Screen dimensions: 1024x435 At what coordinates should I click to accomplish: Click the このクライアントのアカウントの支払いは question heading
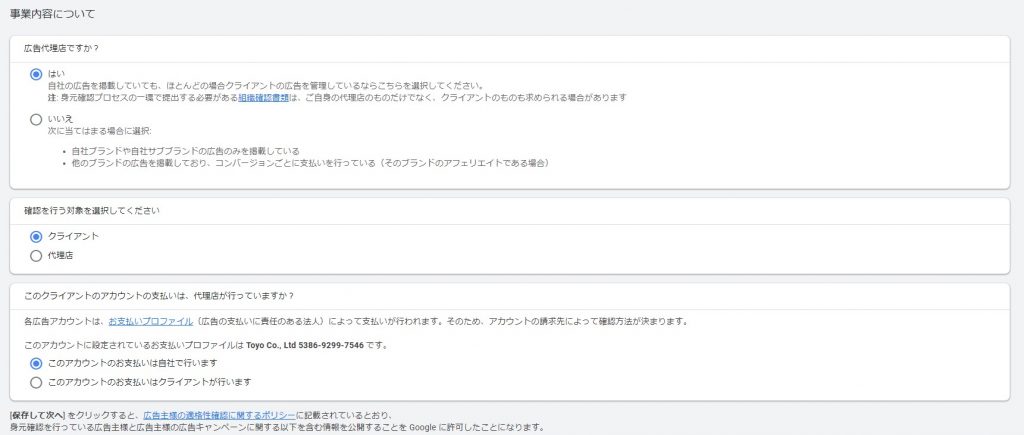(159, 296)
